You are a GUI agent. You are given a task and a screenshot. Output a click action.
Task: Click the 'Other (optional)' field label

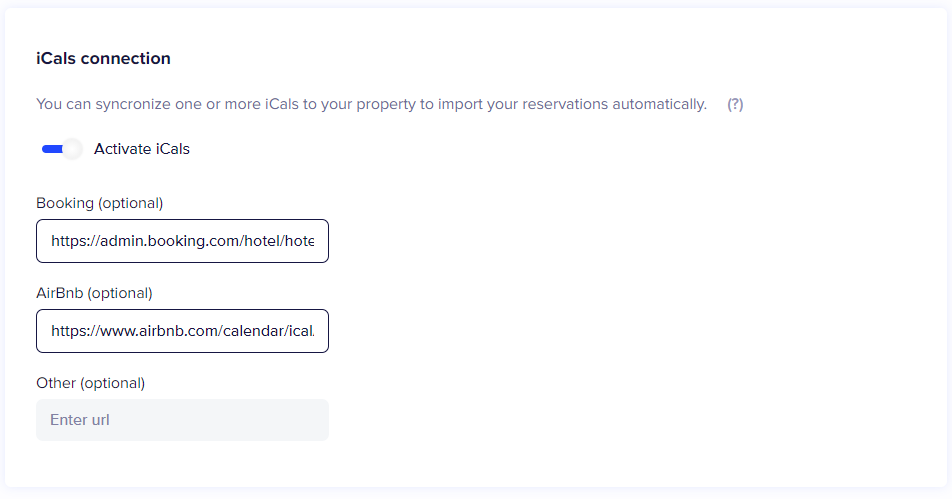coord(90,383)
